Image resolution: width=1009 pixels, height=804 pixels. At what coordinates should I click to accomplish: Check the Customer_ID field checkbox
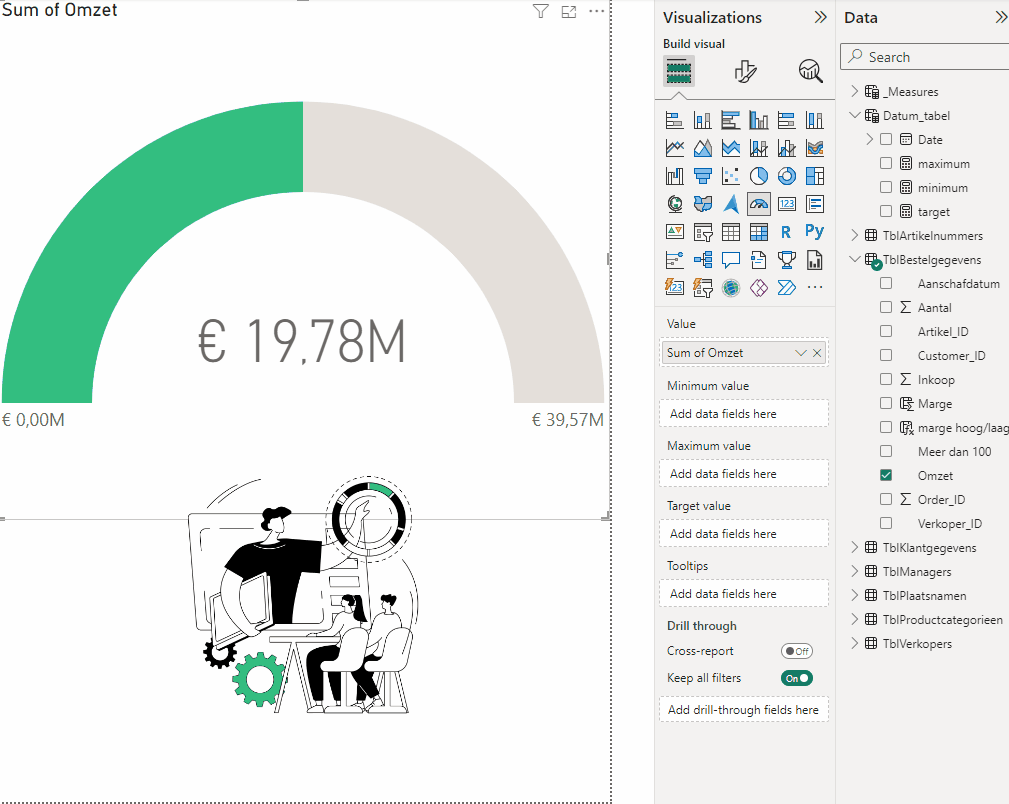pyautogui.click(x=886, y=355)
